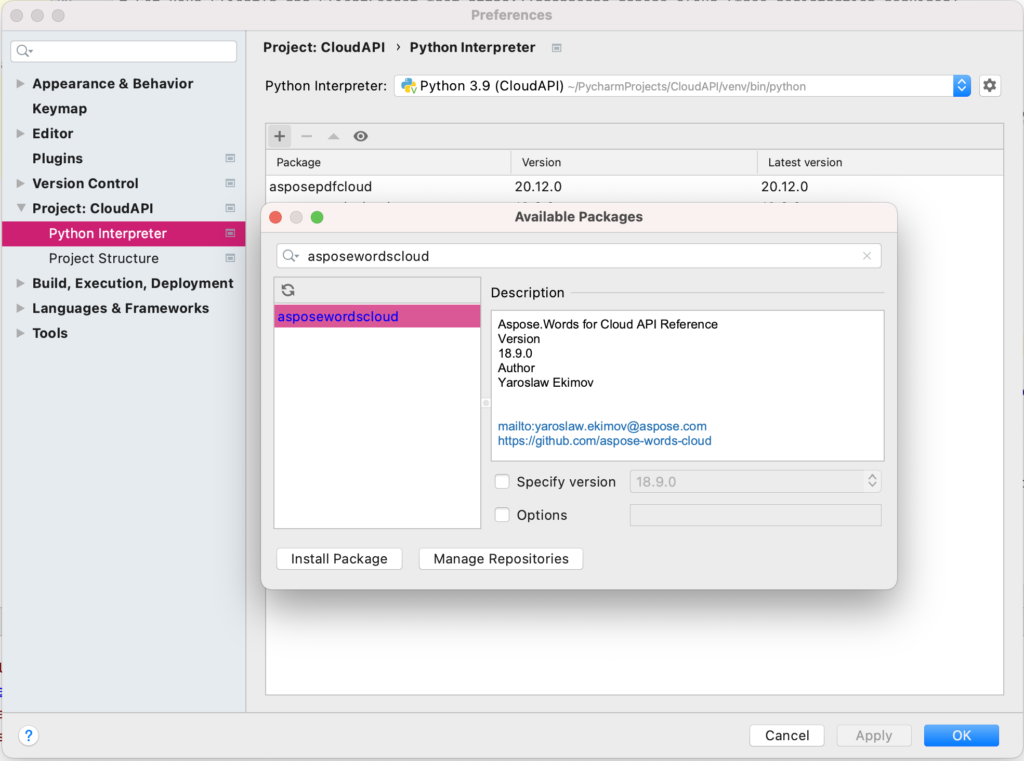The width and height of the screenshot is (1024, 761).
Task: Open the github aspose-words-cloud link
Action: pyautogui.click(x=605, y=440)
